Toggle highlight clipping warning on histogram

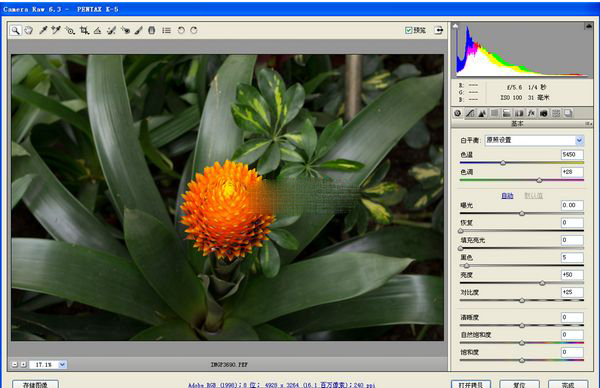click(x=589, y=26)
